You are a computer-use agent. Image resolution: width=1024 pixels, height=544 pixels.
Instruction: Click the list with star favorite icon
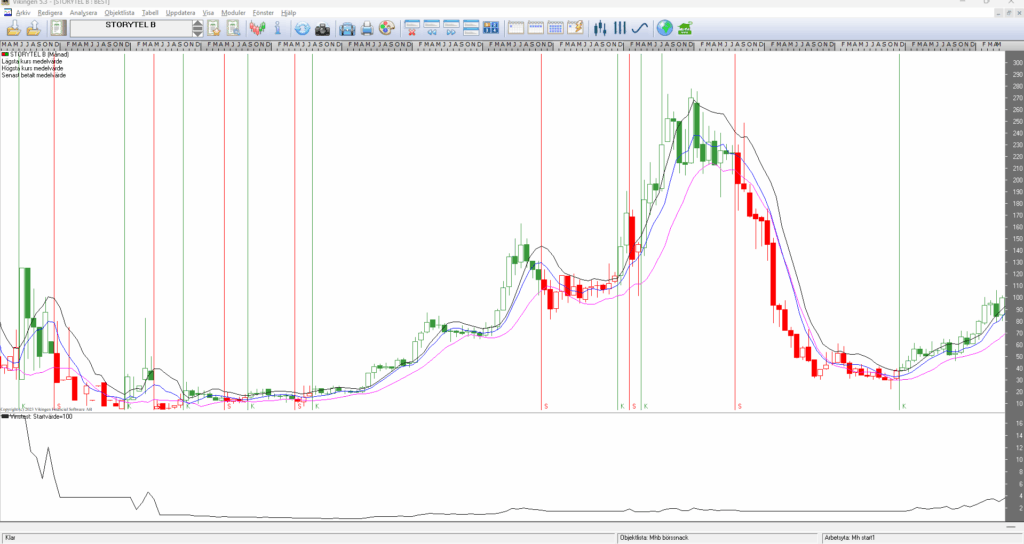pyautogui.click(x=214, y=28)
